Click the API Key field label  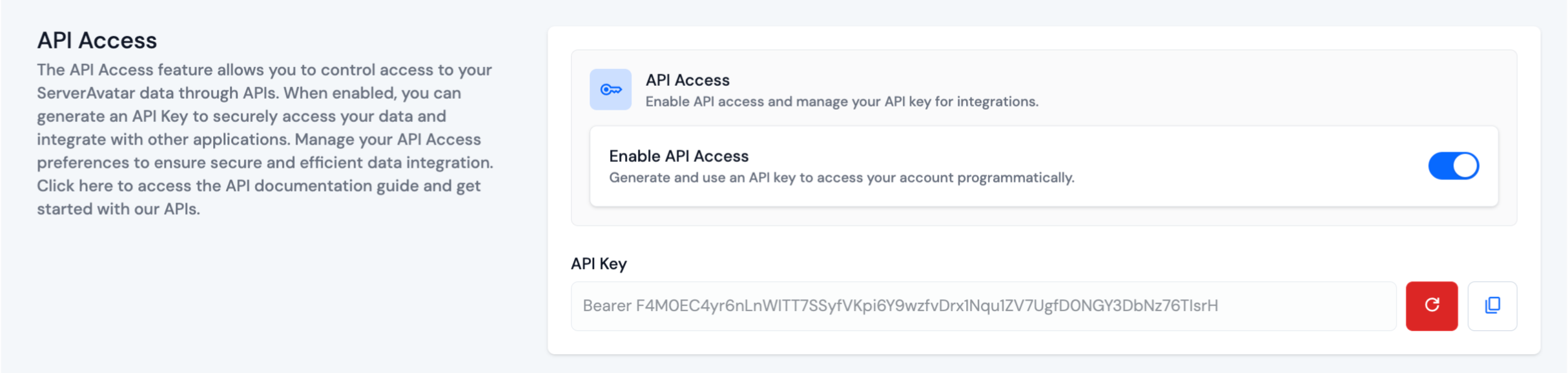[x=598, y=263]
